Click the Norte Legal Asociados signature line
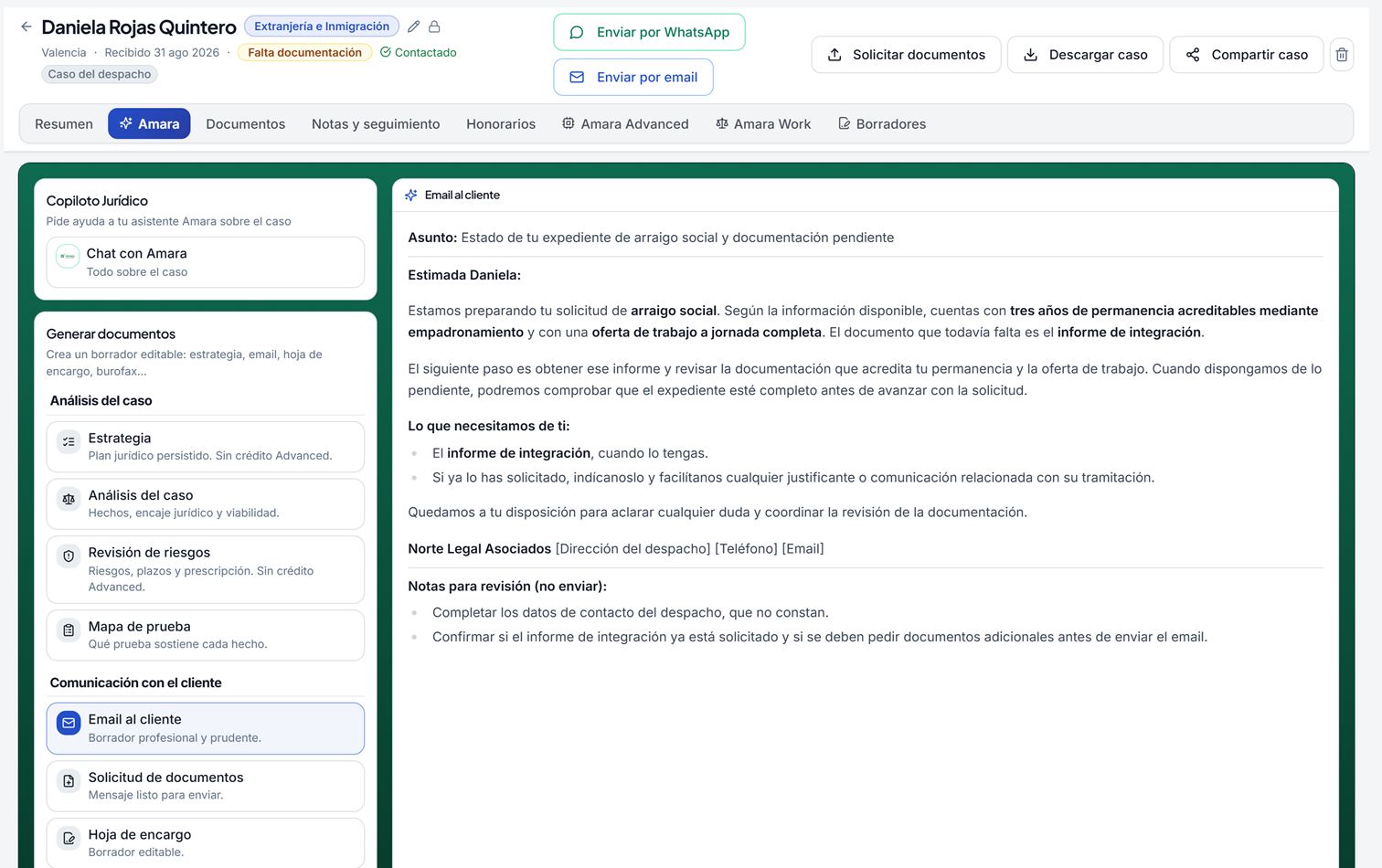1382x868 pixels. pyautogui.click(x=616, y=549)
